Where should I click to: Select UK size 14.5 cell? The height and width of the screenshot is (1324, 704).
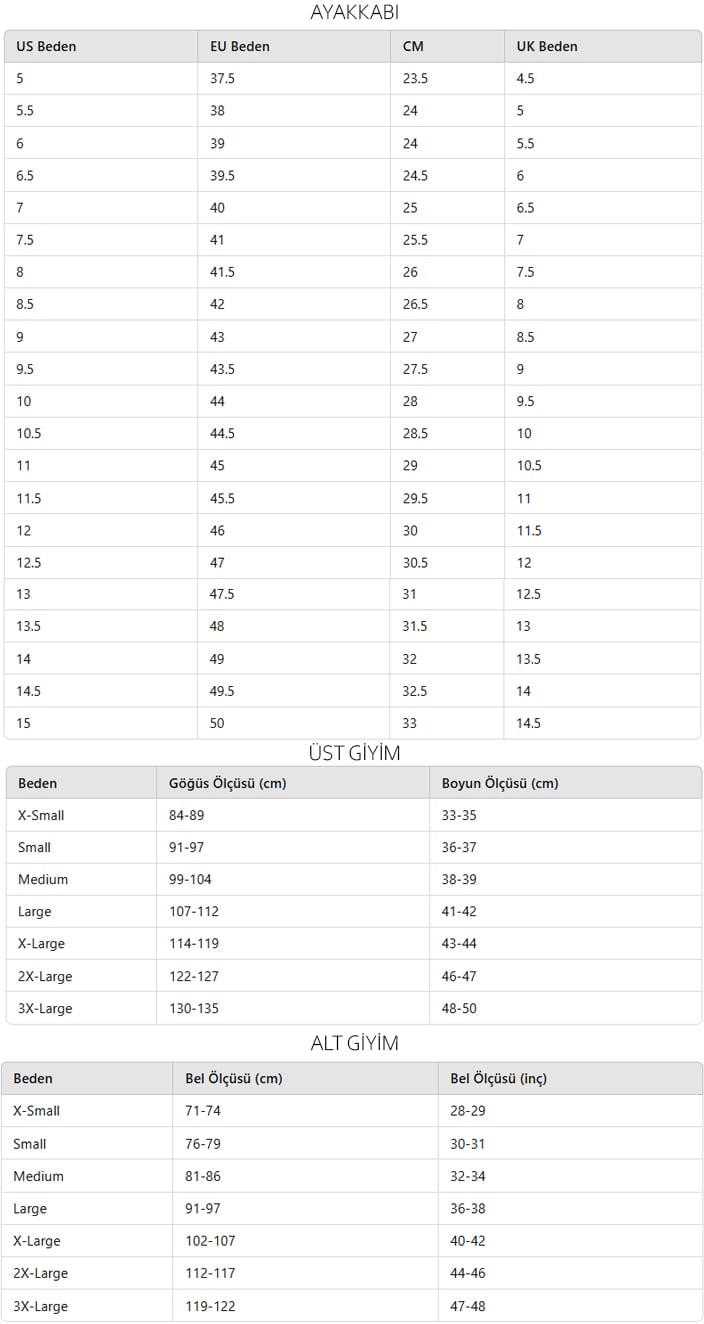click(x=602, y=723)
